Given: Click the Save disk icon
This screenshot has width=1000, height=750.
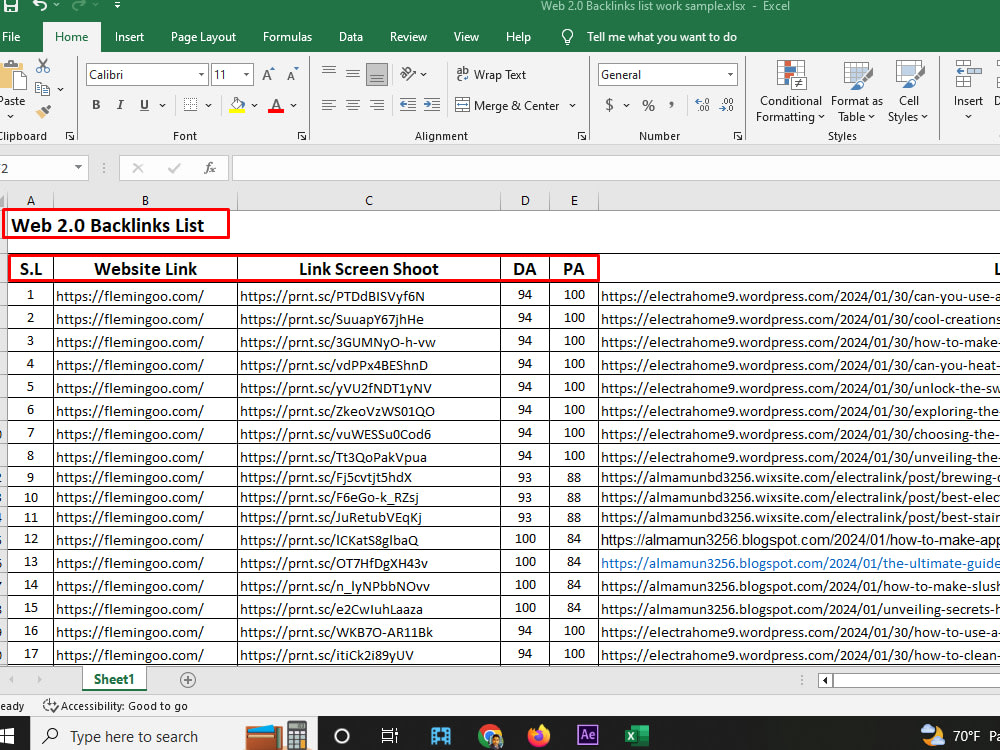Looking at the screenshot, I should 10,6.
